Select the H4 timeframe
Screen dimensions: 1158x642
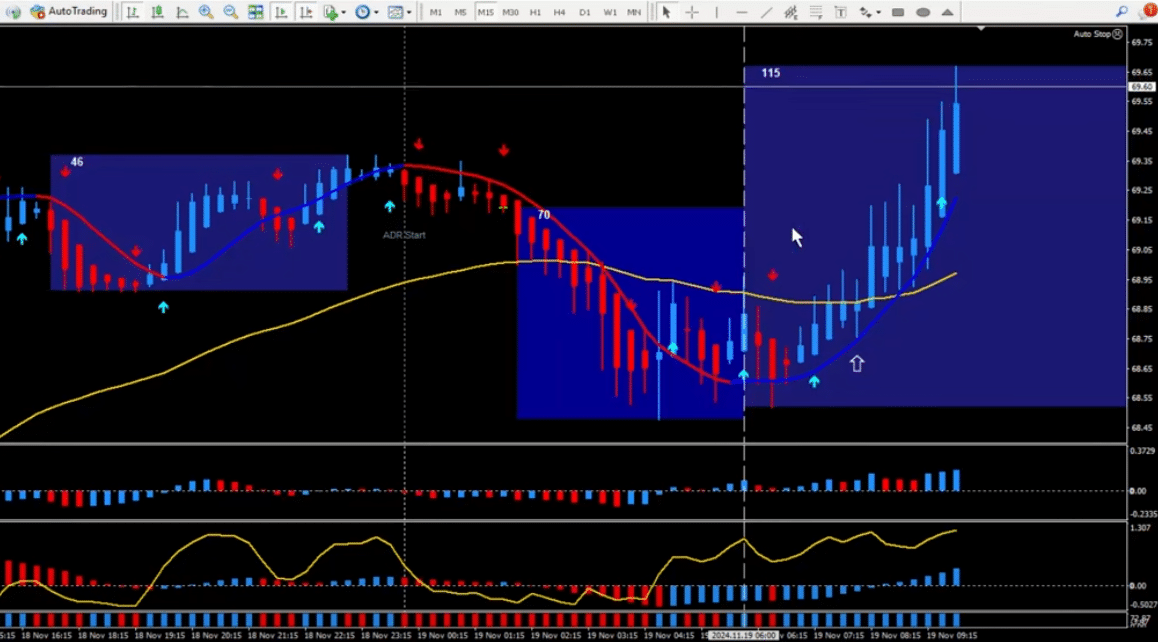tap(560, 12)
